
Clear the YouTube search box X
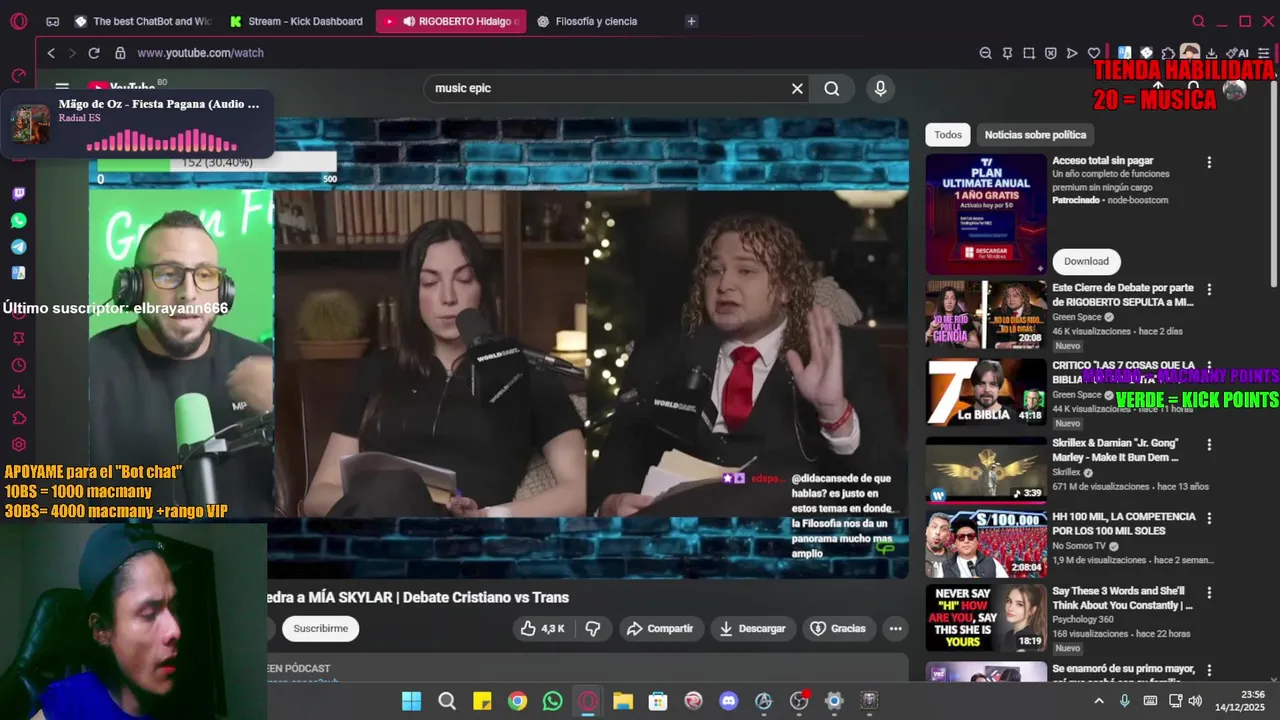point(797,88)
